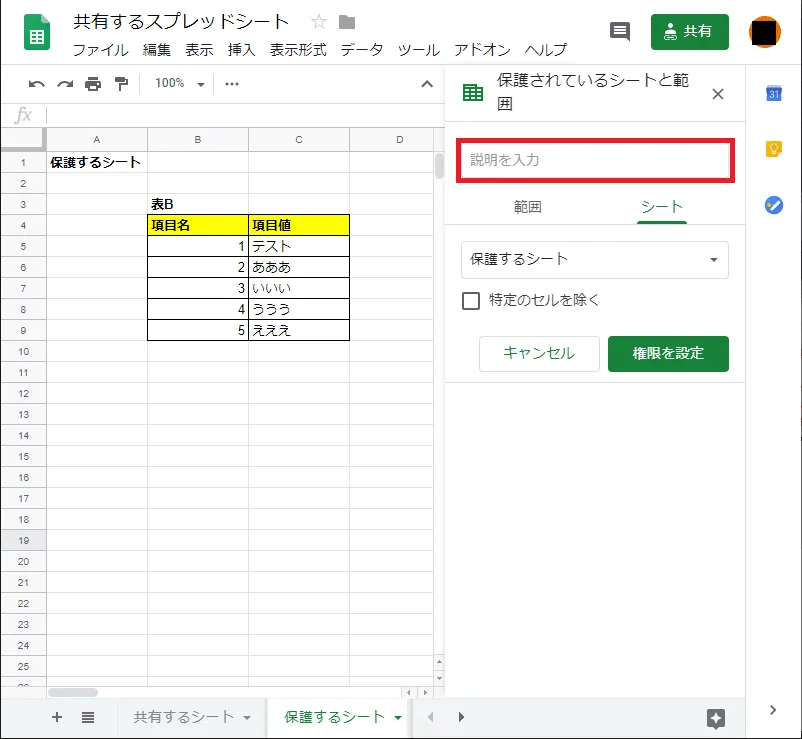Open the all sheets list icon
The width and height of the screenshot is (802, 739).
(x=88, y=718)
